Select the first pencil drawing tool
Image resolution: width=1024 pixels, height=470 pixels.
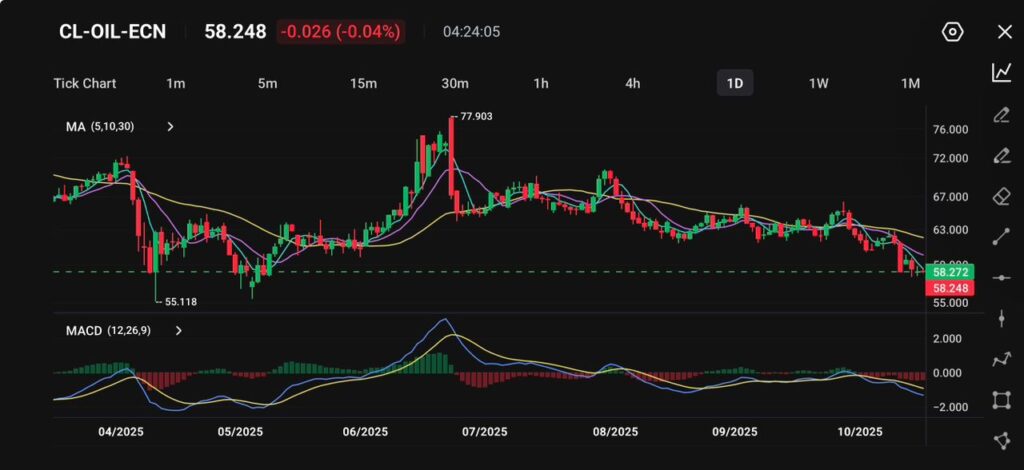click(x=1001, y=114)
